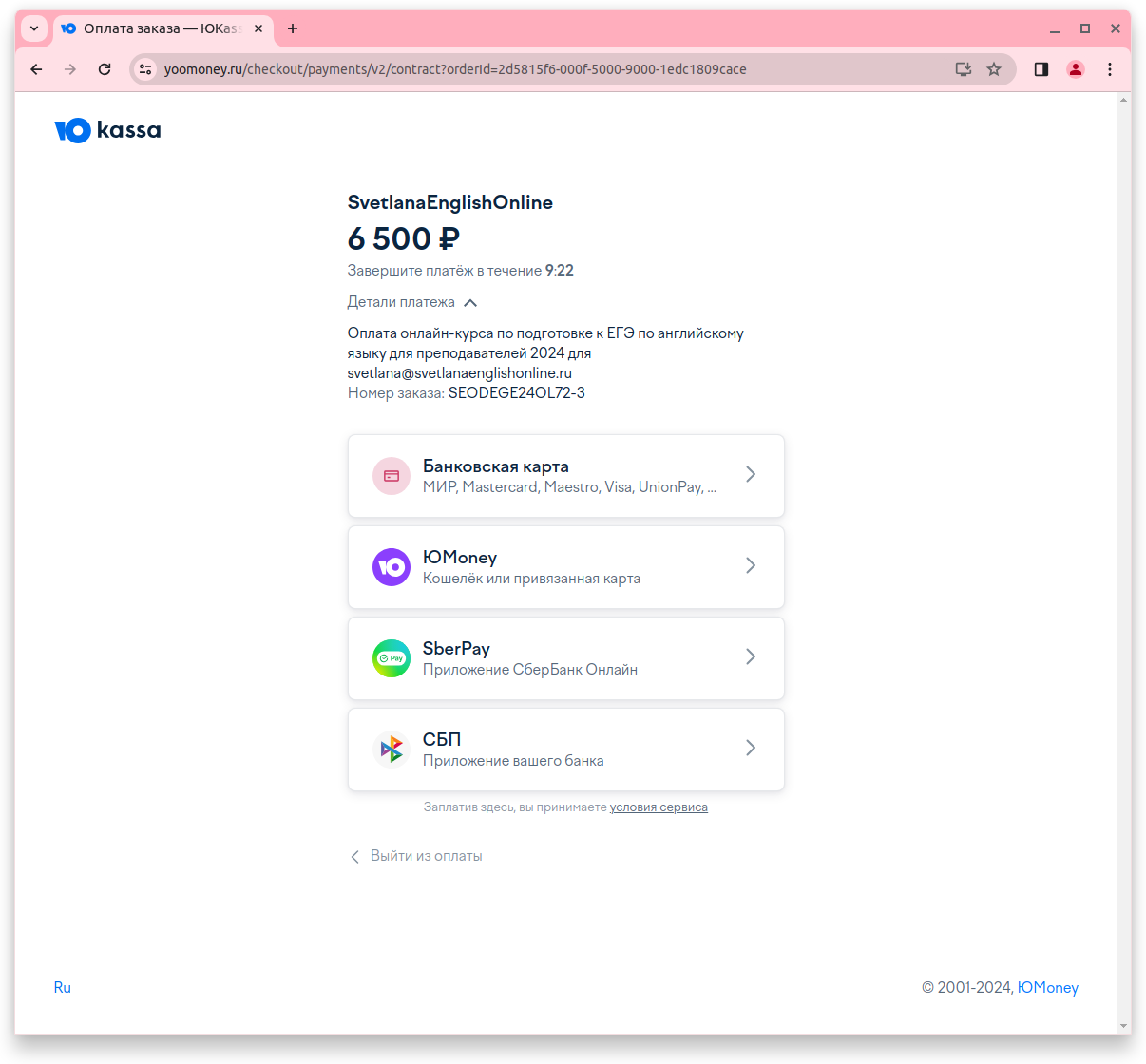Install app icon in address bar
The image size is (1146, 1064).
click(964, 69)
